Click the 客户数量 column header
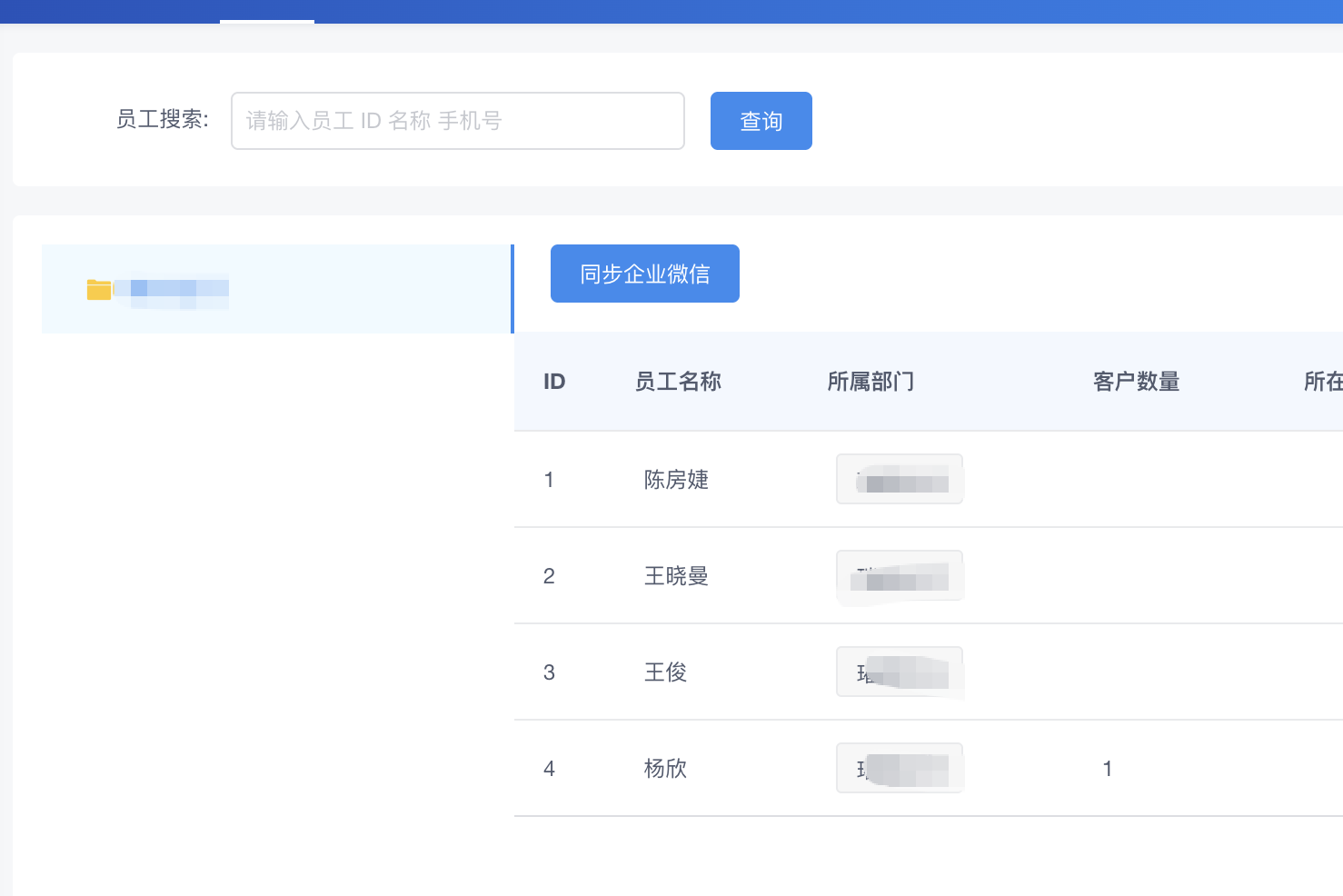 pos(1136,382)
